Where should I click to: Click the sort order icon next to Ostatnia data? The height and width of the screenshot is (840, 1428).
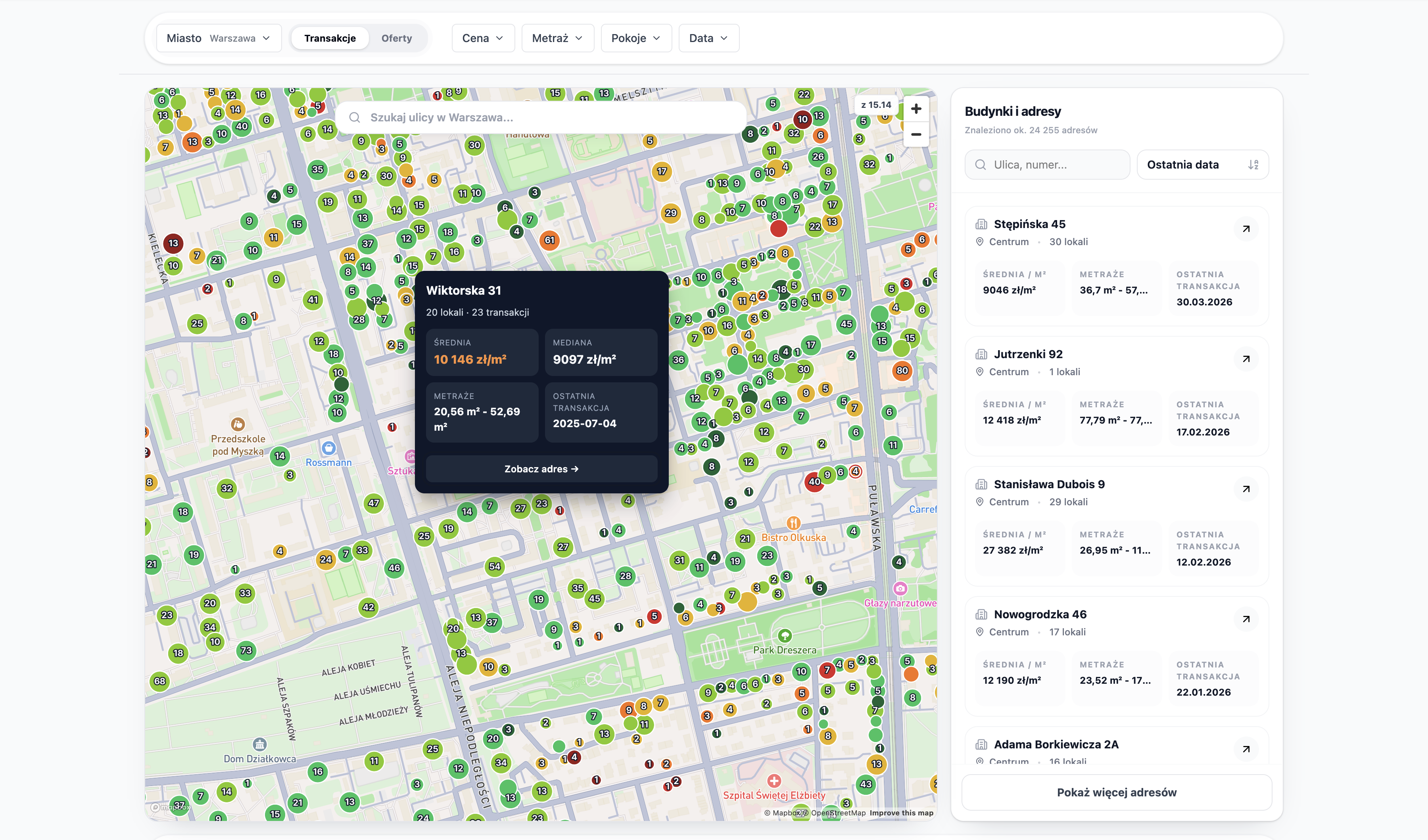point(1253,165)
